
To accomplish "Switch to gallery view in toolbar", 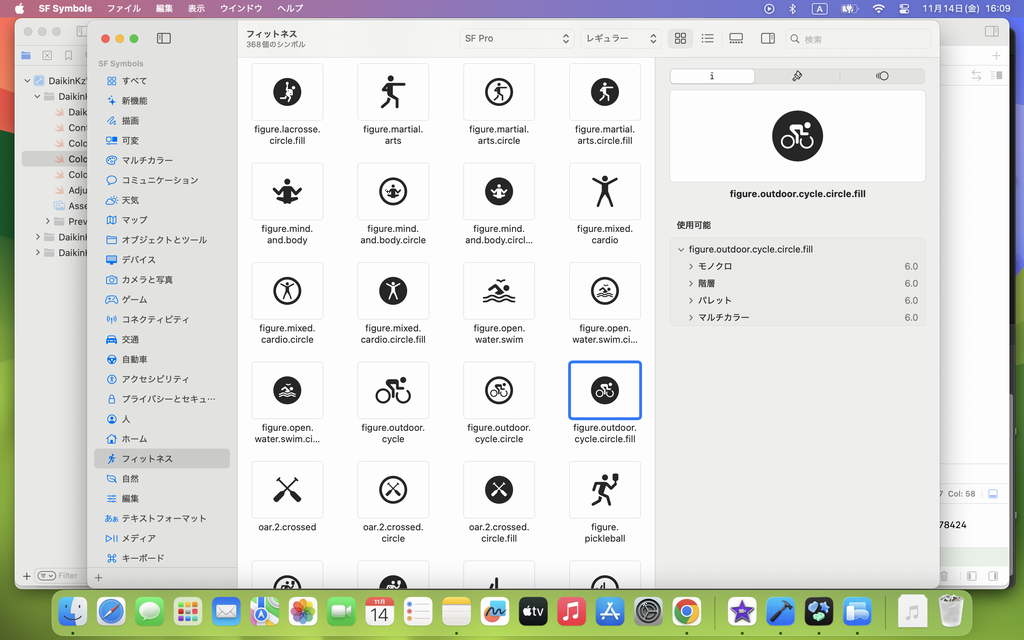I will (736, 38).
